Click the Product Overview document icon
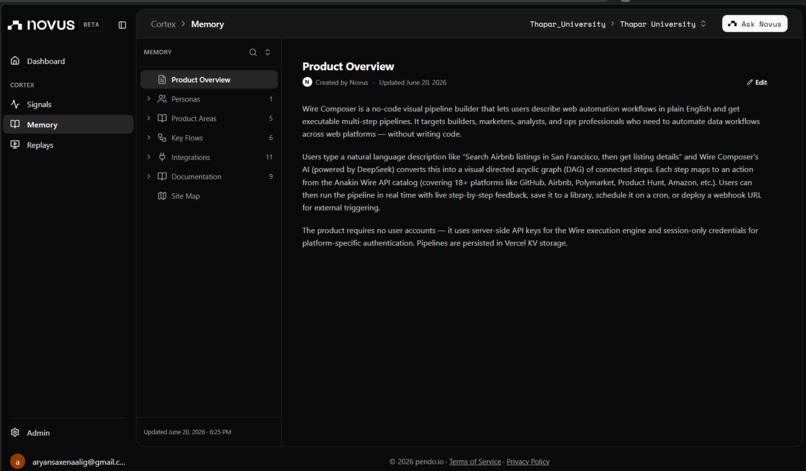The height and width of the screenshot is (471, 806). point(162,80)
